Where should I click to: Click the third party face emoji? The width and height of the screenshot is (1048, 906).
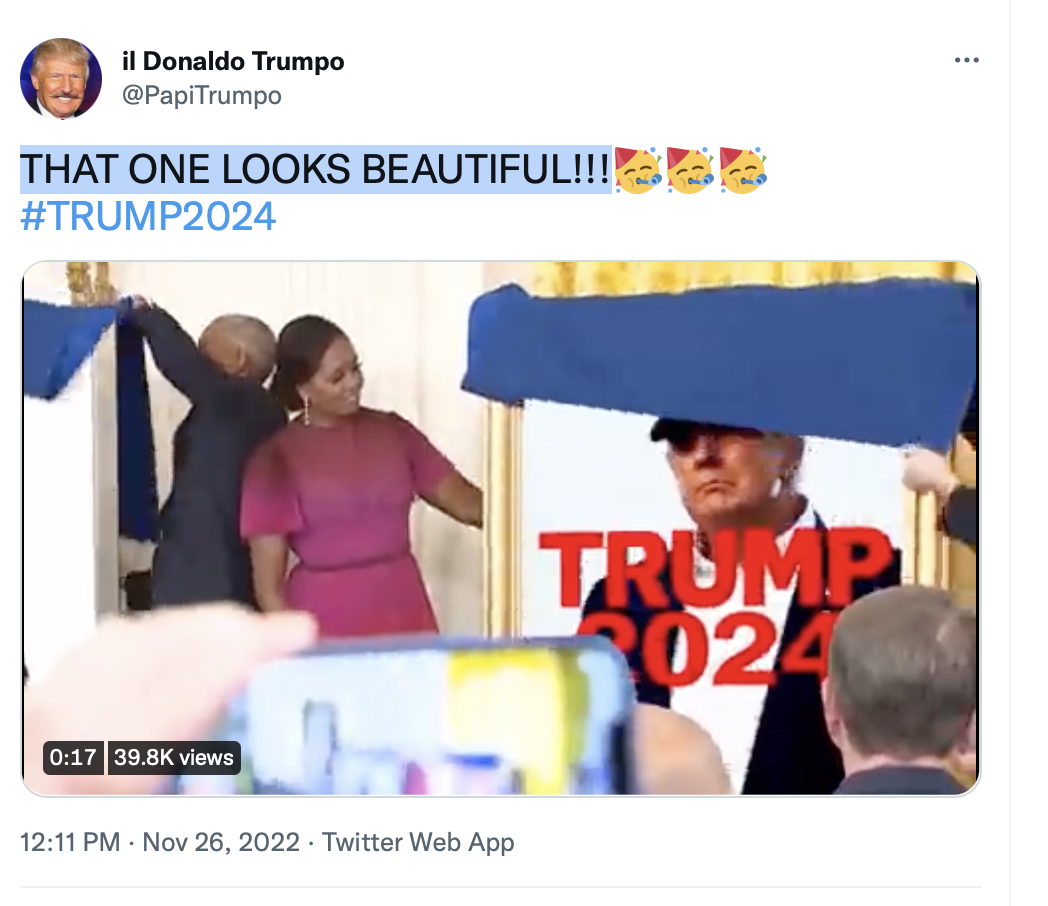743,170
